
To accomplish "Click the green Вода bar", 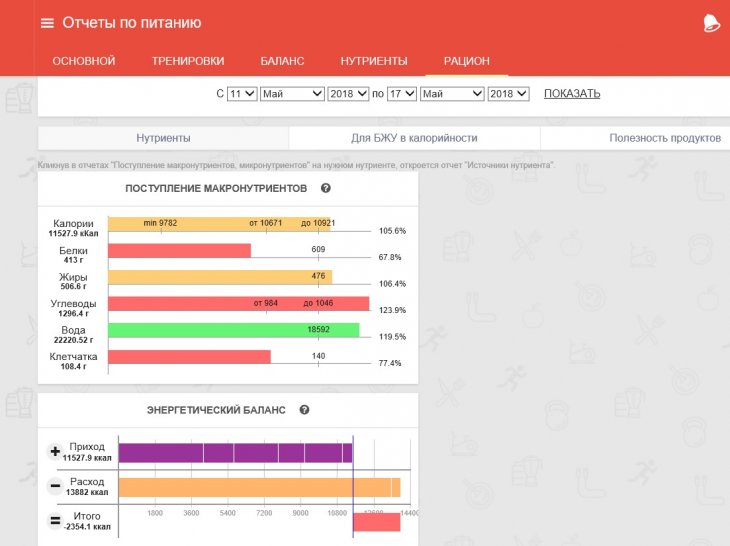I will coord(233,330).
